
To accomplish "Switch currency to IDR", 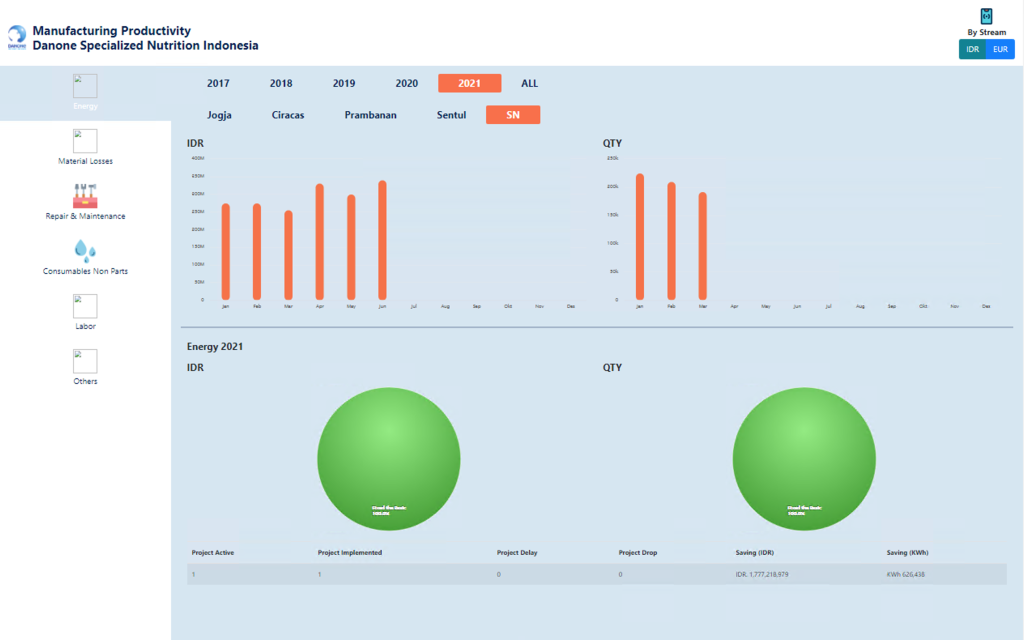I will pyautogui.click(x=972, y=49).
